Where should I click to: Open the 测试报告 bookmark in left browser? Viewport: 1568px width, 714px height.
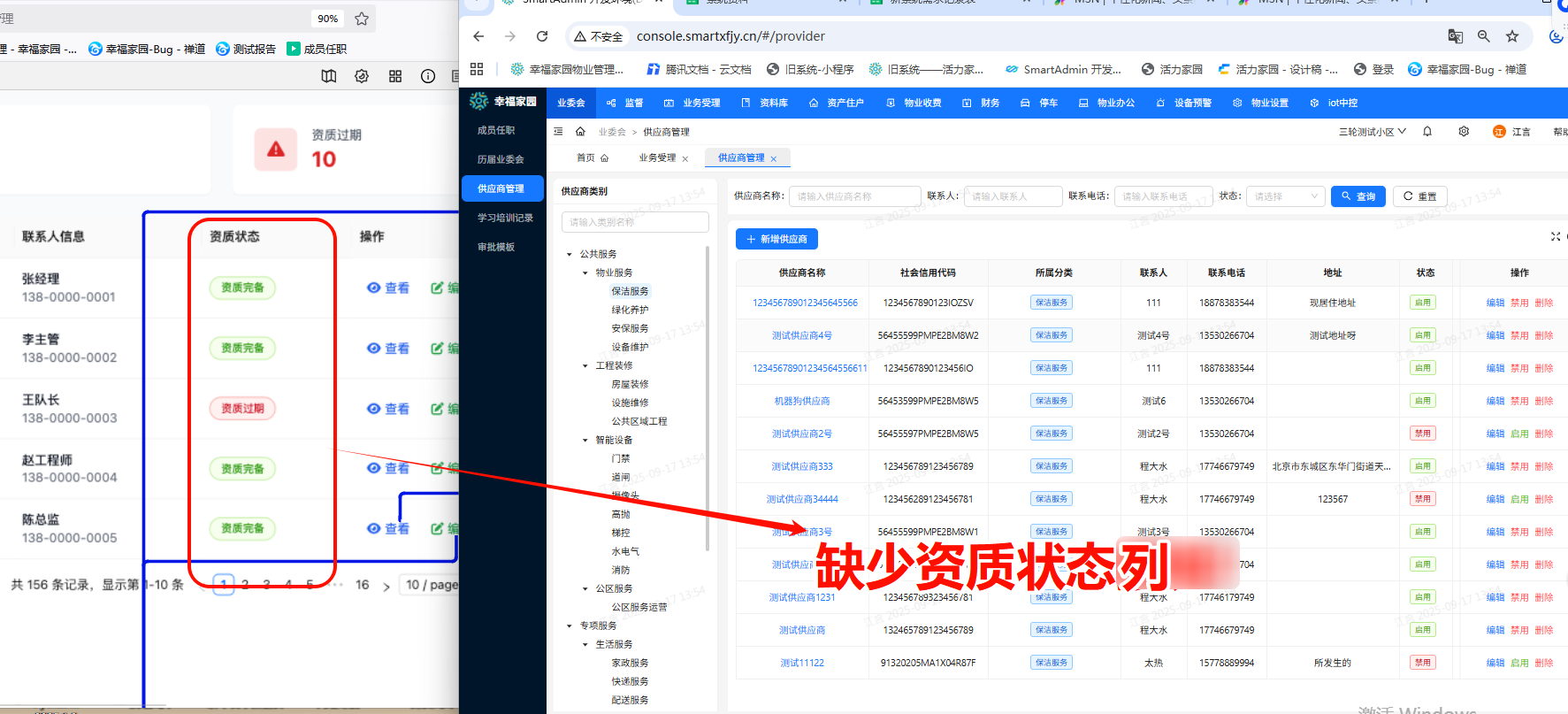point(246,49)
